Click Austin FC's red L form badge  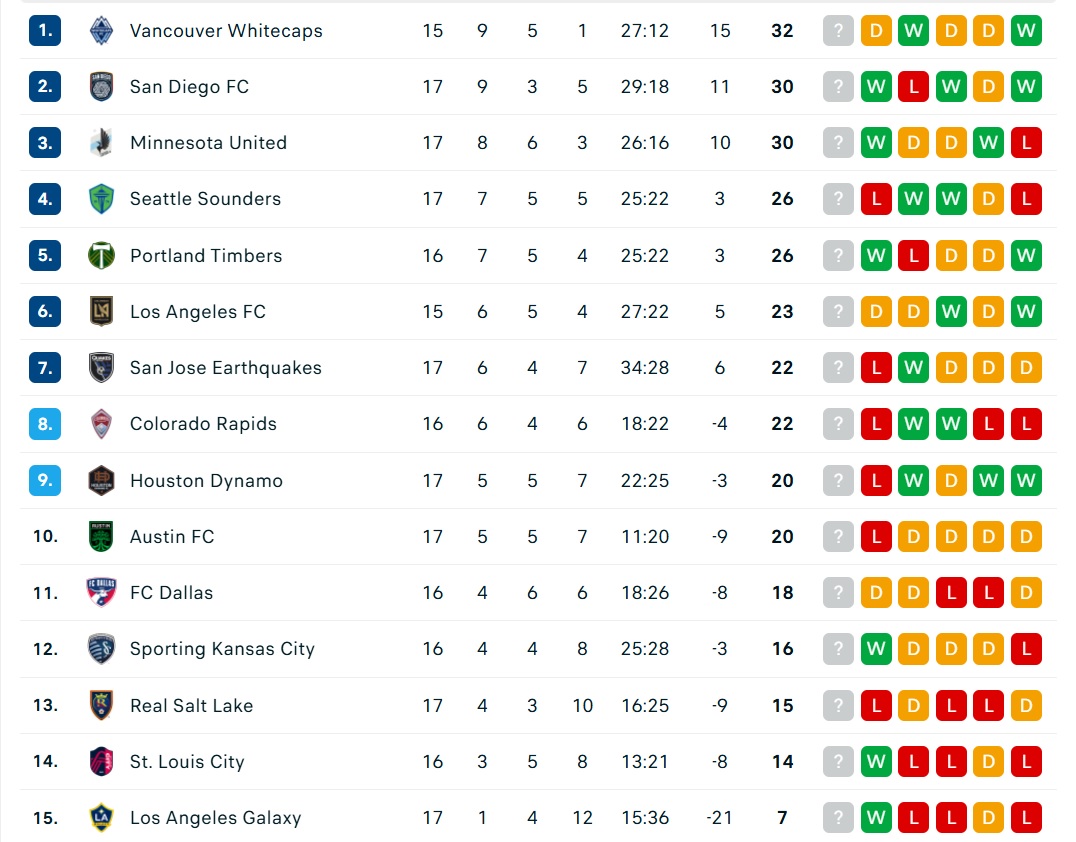pyautogui.click(x=876, y=537)
